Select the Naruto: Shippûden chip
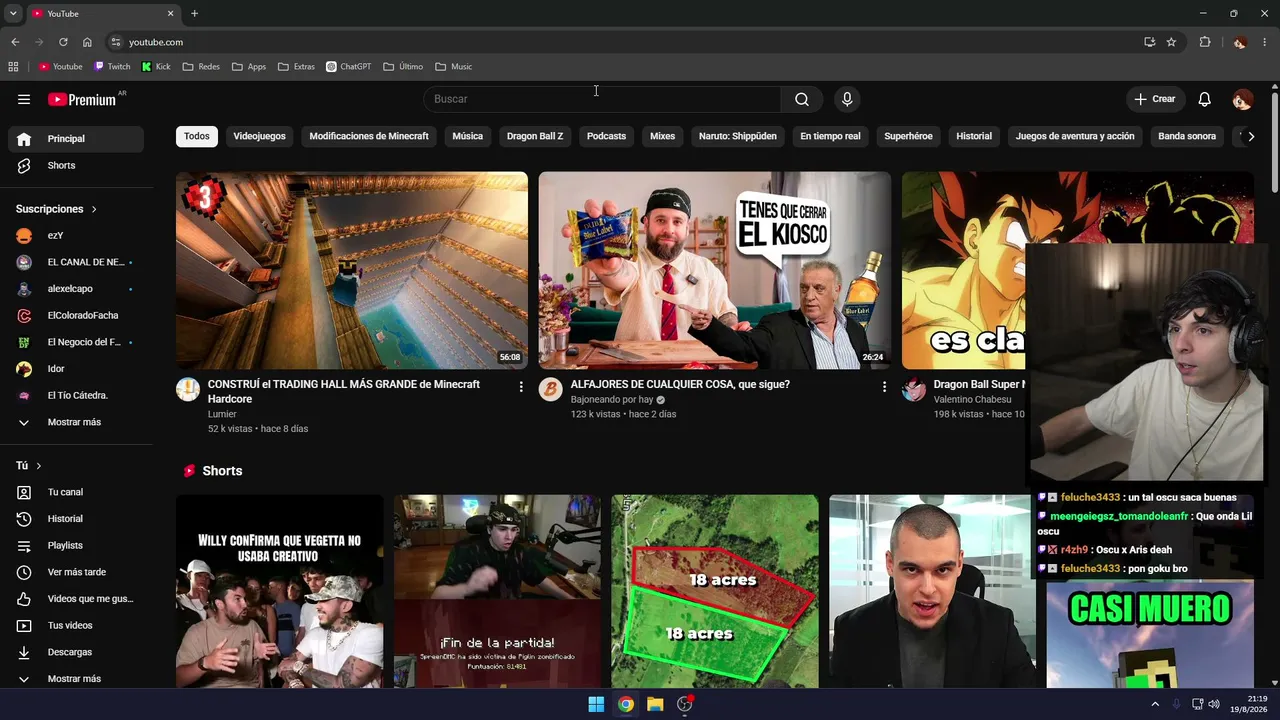The width and height of the screenshot is (1280, 720). point(738,136)
